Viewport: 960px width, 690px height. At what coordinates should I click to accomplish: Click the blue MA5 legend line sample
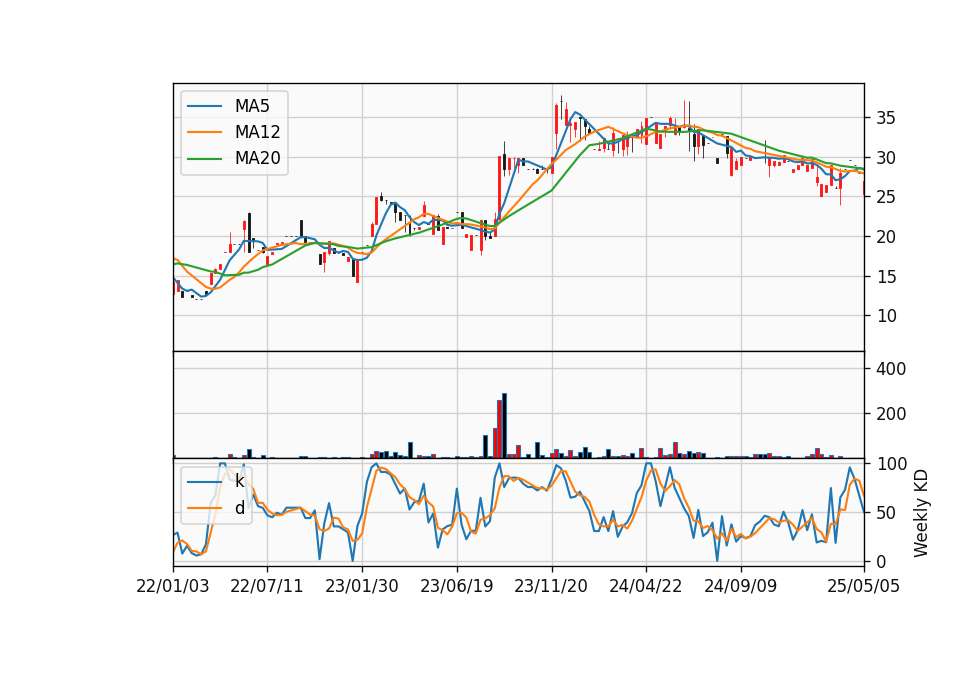(204, 106)
